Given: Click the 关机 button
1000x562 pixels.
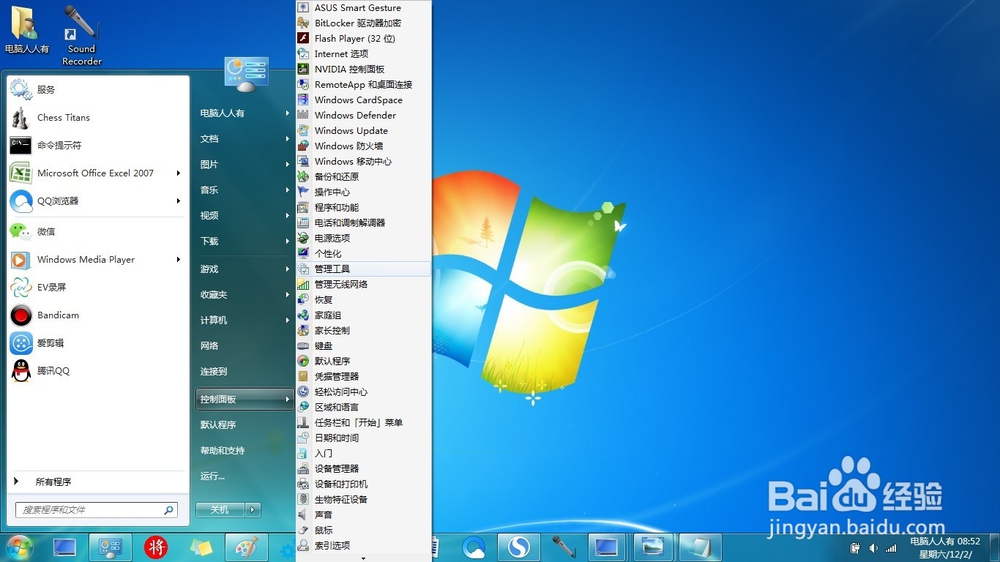Looking at the screenshot, I should pyautogui.click(x=220, y=510).
